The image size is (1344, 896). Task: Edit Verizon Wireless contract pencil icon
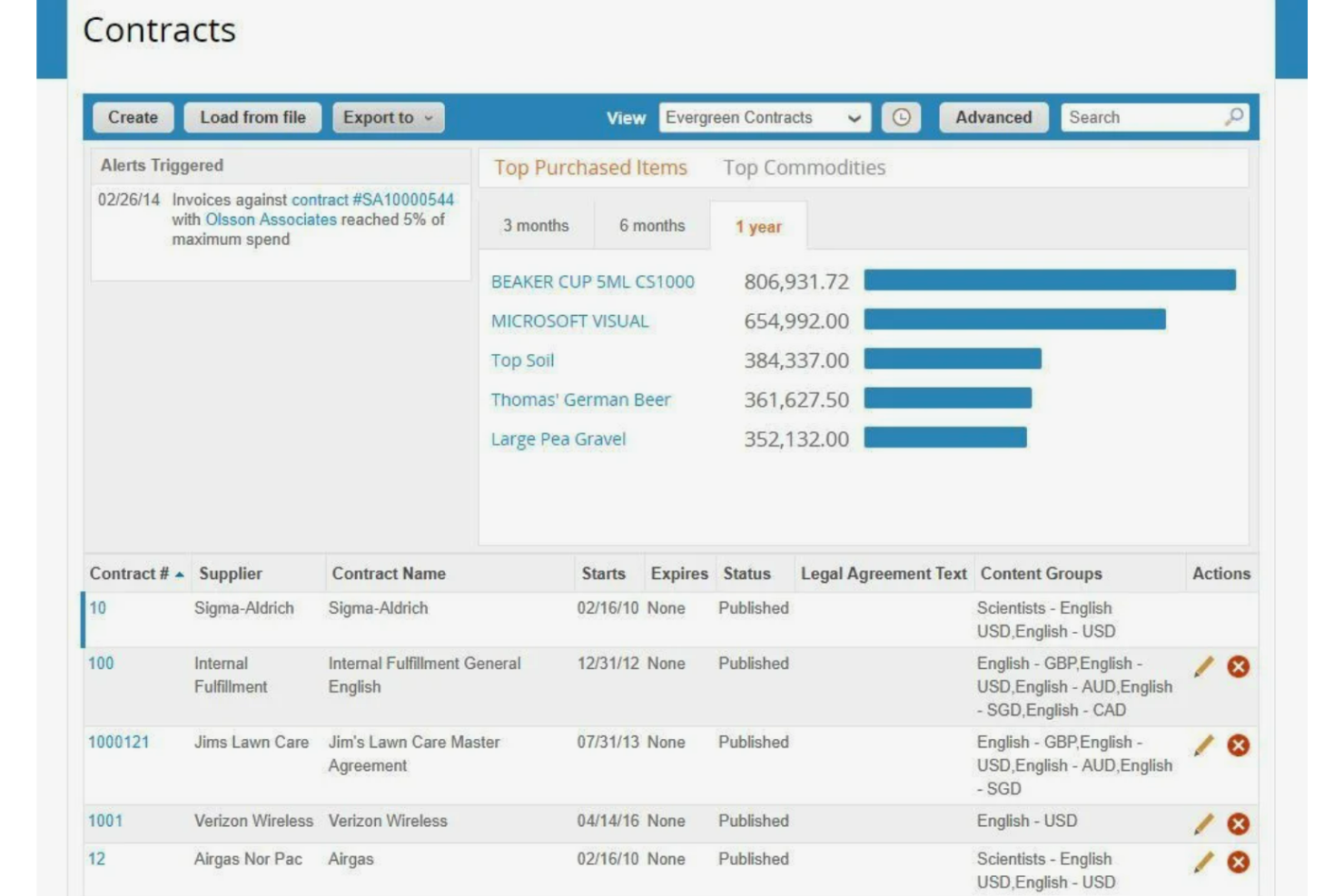tap(1203, 824)
